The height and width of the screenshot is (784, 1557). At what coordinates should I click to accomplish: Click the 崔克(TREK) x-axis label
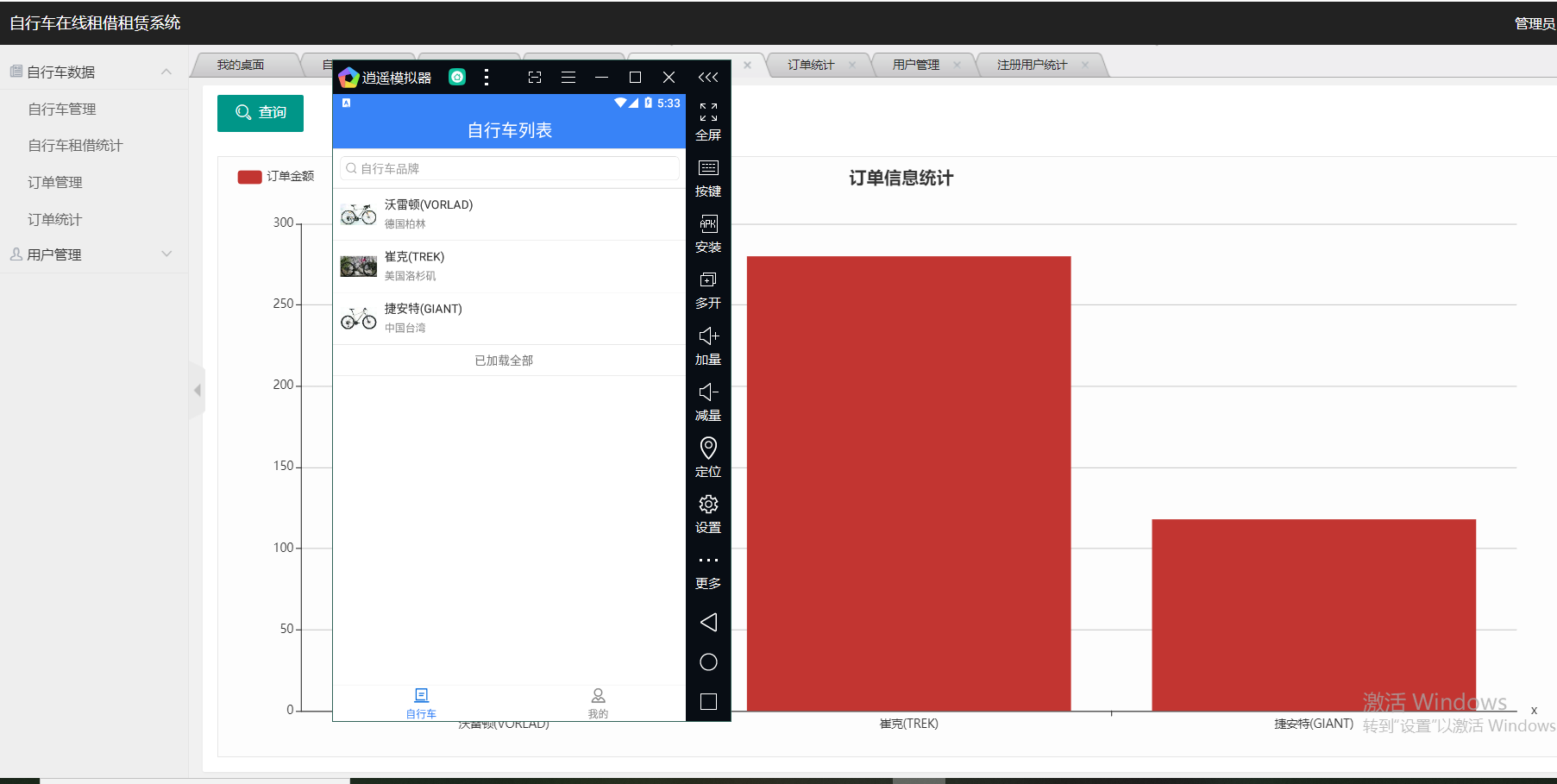click(x=909, y=724)
